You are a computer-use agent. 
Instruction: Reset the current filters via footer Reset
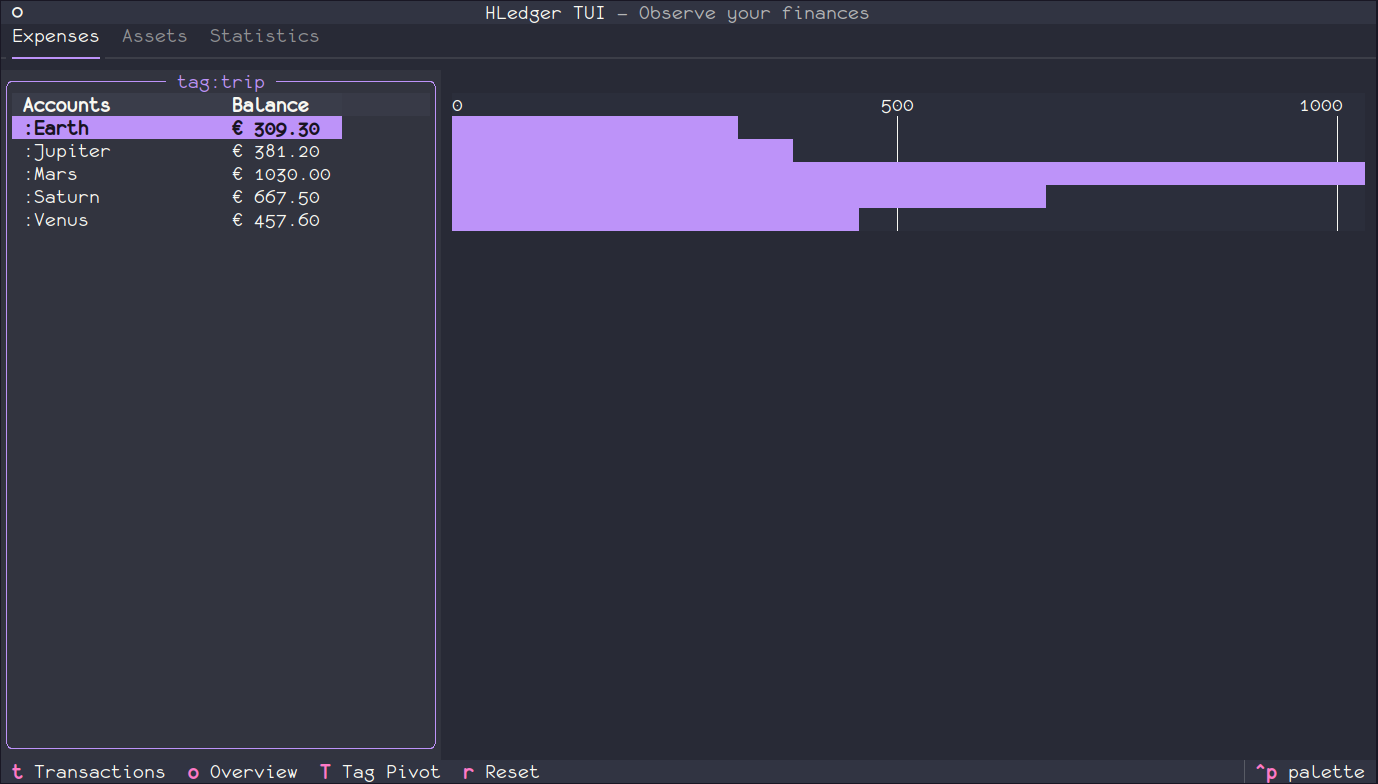coord(512,771)
